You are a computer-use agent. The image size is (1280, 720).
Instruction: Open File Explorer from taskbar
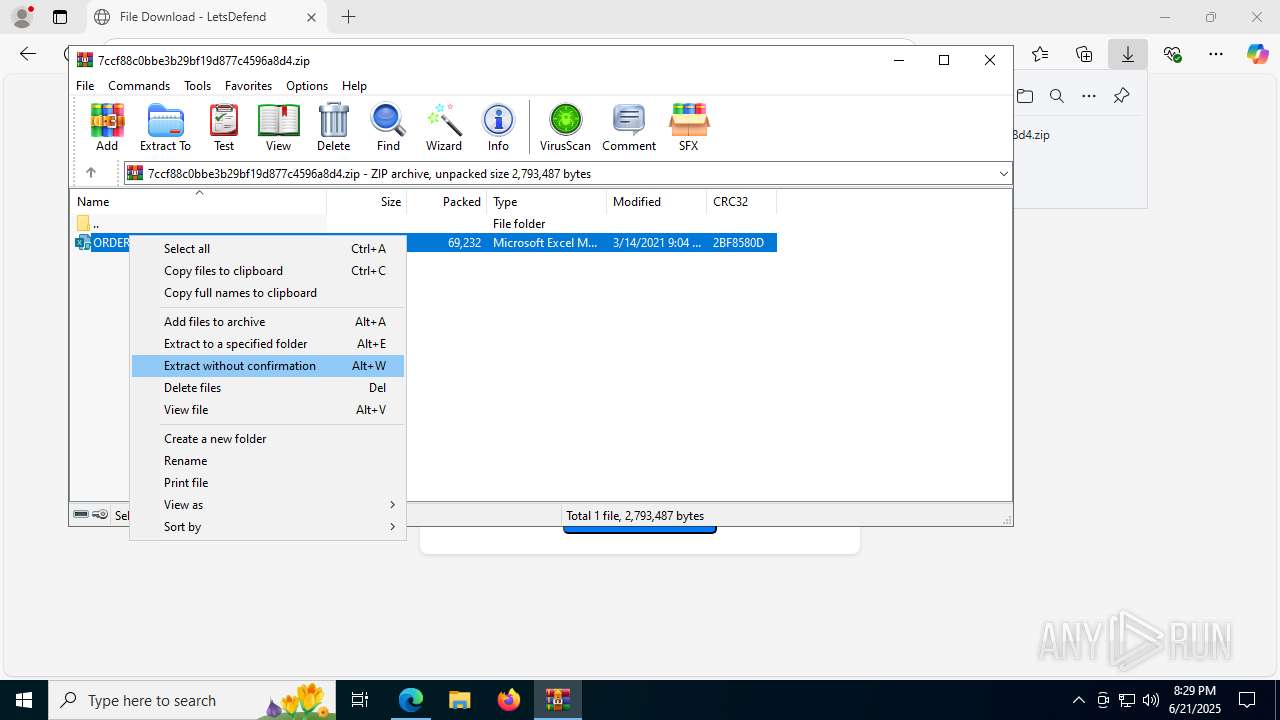pyautogui.click(x=459, y=700)
